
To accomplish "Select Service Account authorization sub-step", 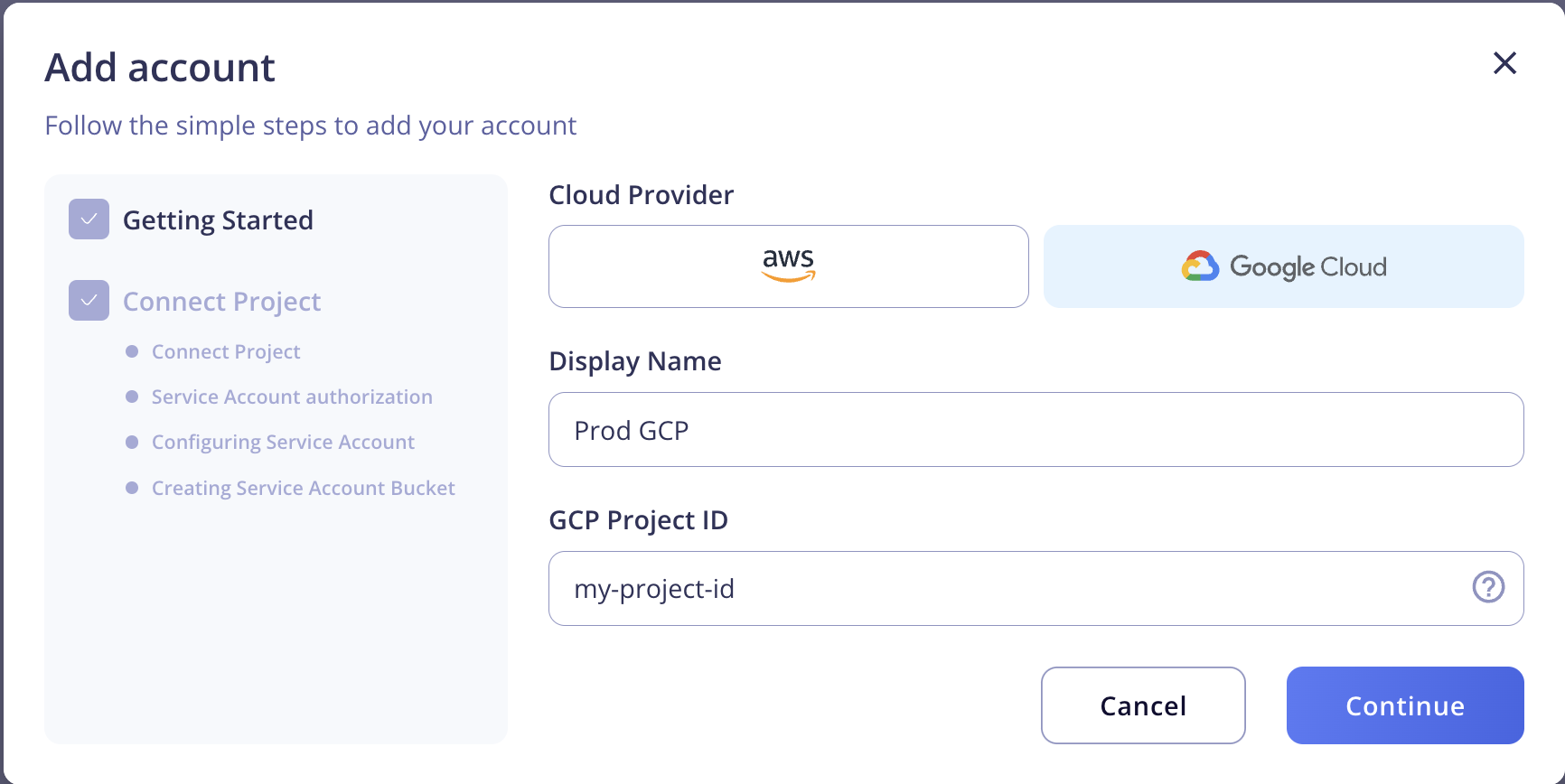I will click(292, 397).
